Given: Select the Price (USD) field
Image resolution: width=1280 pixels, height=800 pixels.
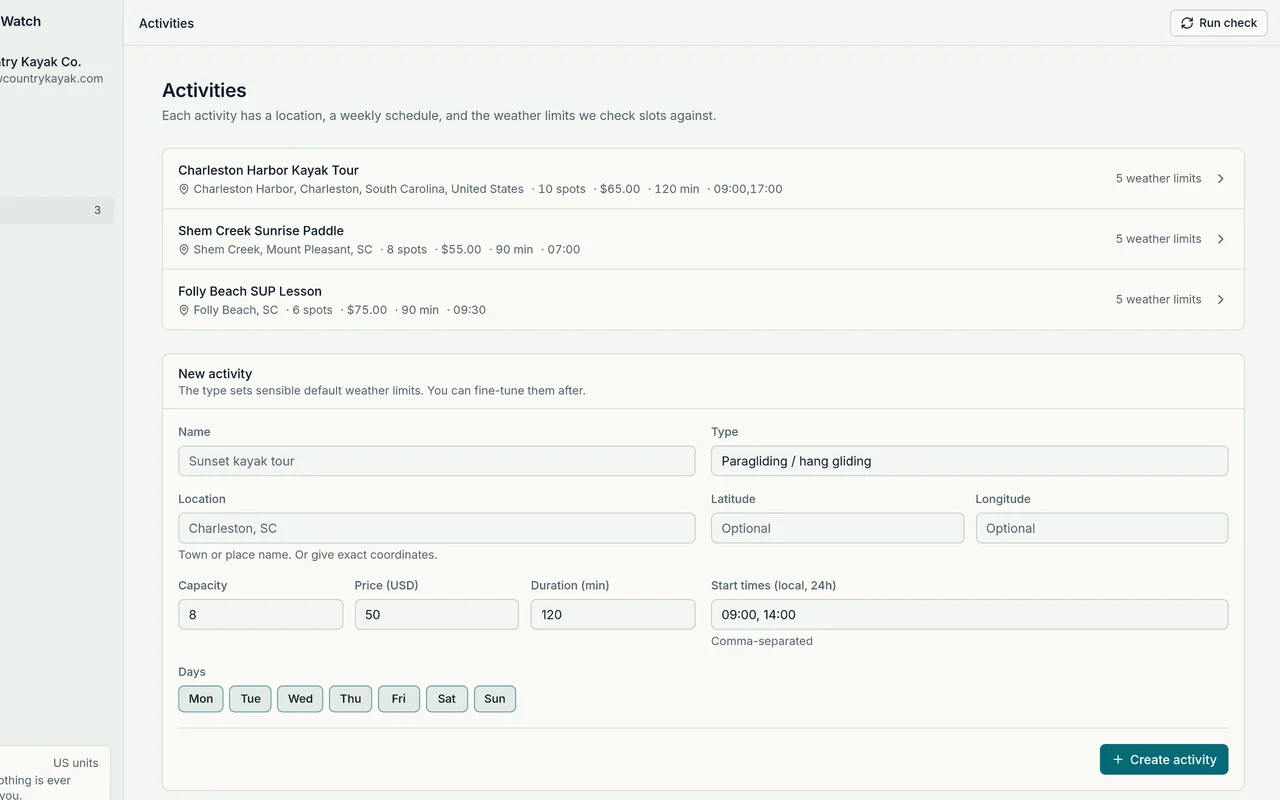Looking at the screenshot, I should (x=437, y=614).
